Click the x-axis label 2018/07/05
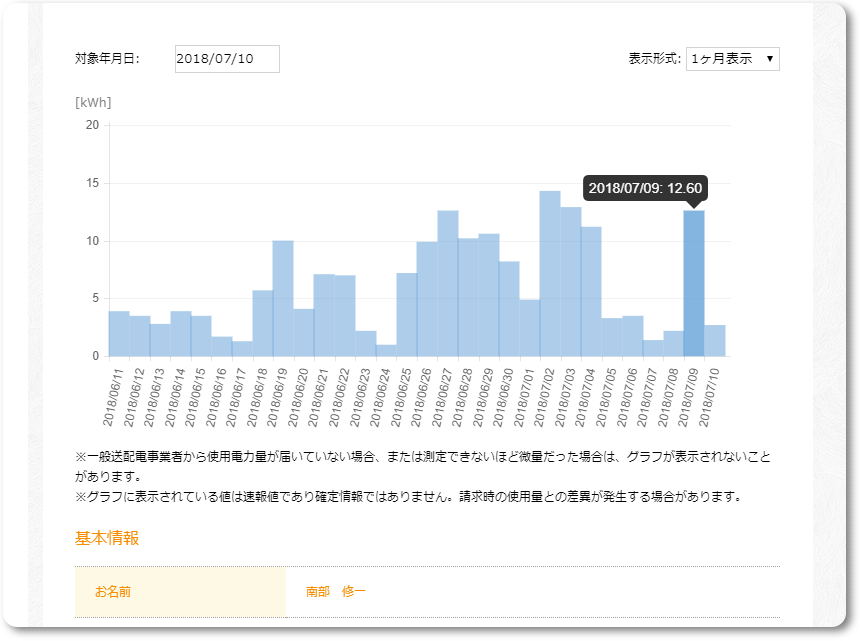860x641 pixels. [606, 398]
